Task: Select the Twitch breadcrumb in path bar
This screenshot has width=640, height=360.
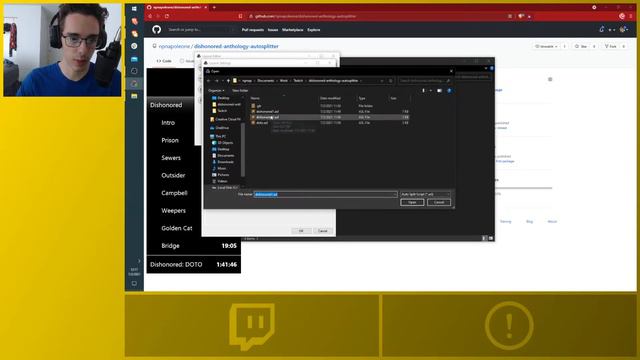Action: (298, 81)
